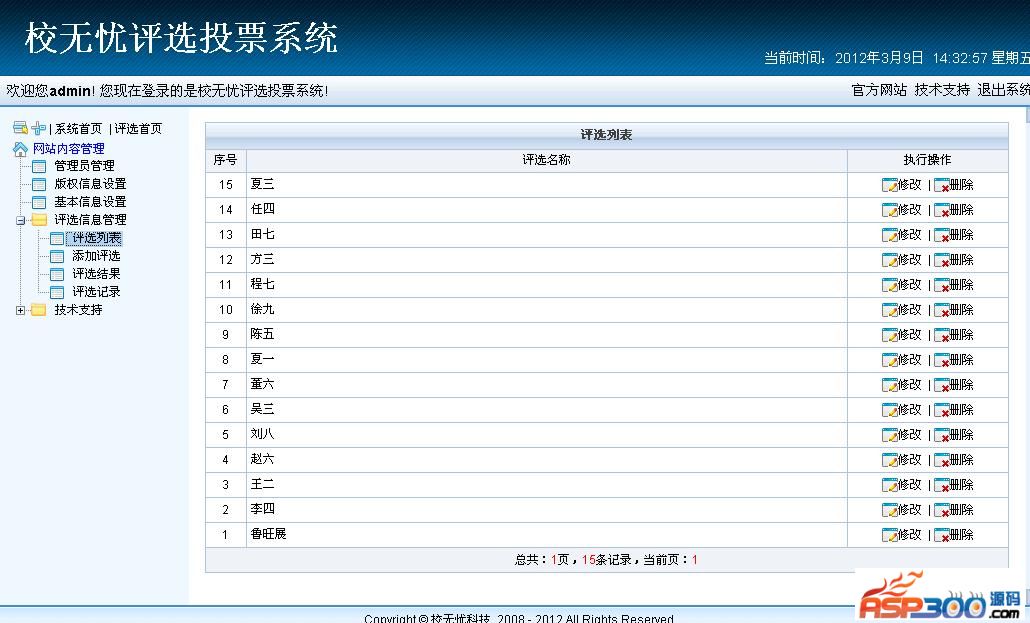
Task: Click 修改 text for row 王二
Action: tap(910, 484)
